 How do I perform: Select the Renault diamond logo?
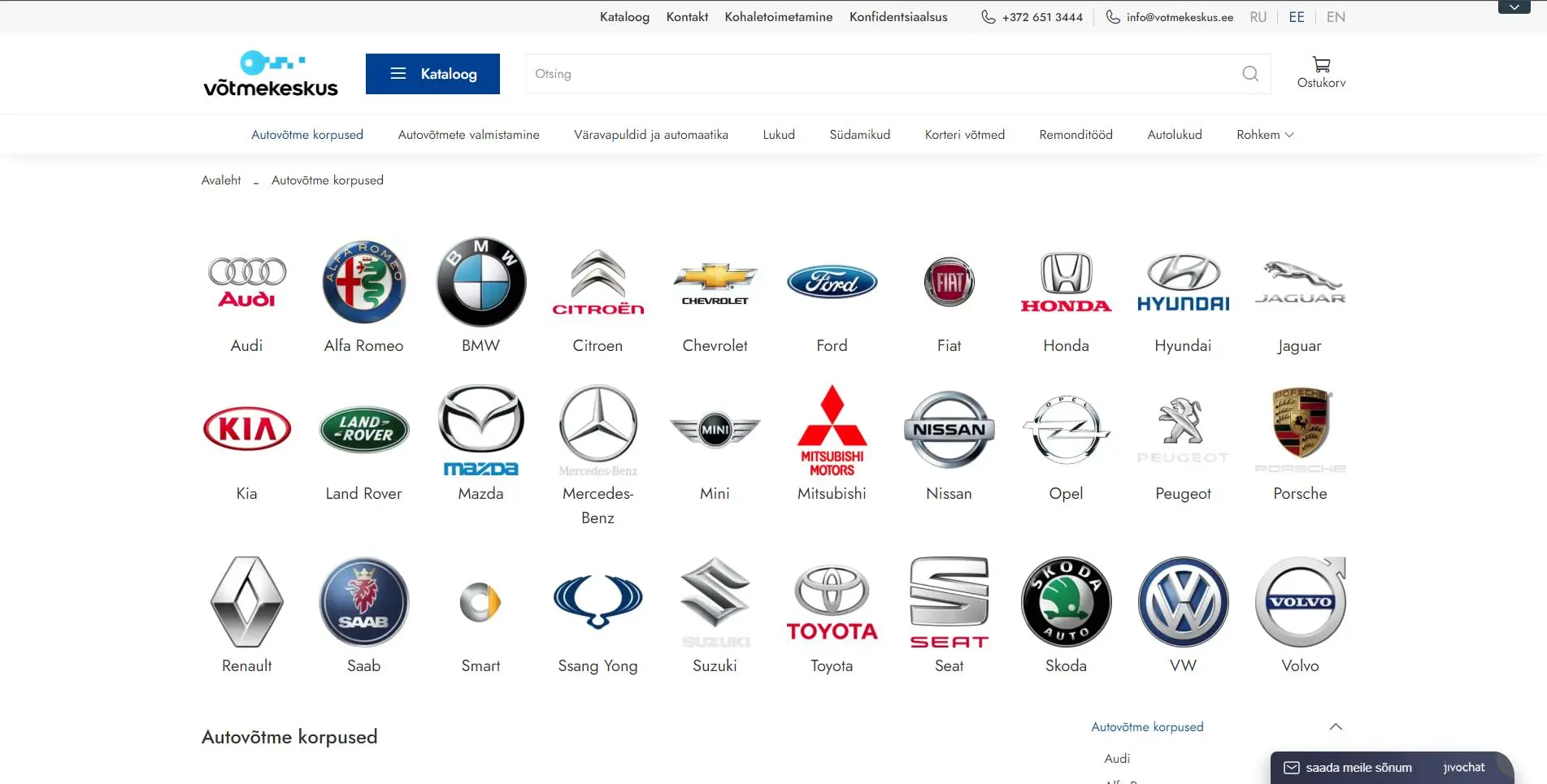click(x=247, y=602)
